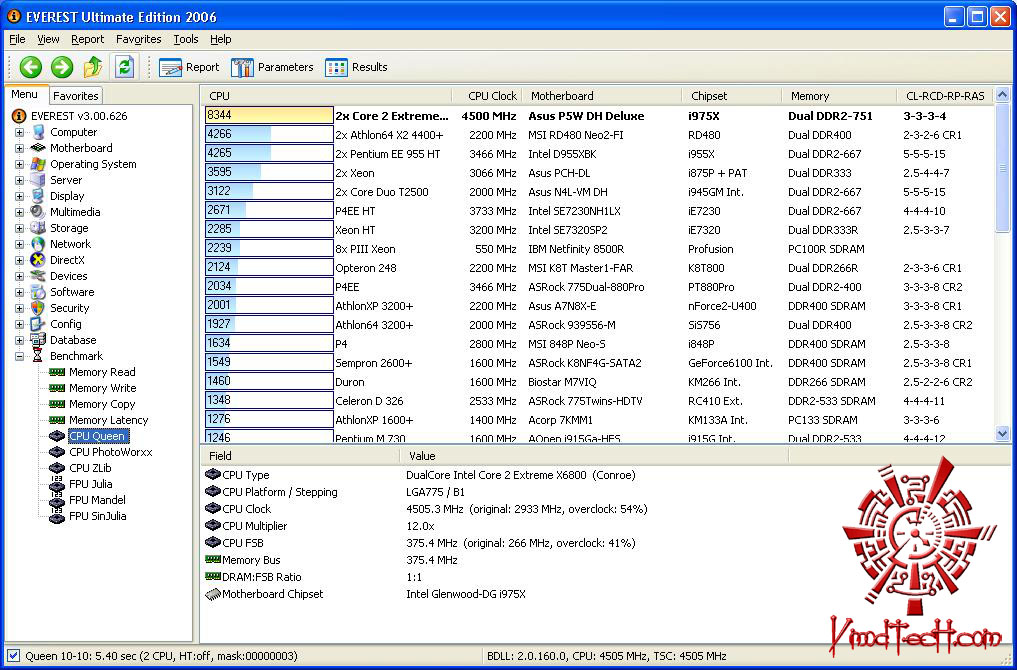Select the FPU SinJulia benchmark
The image size is (1017, 670).
(97, 516)
